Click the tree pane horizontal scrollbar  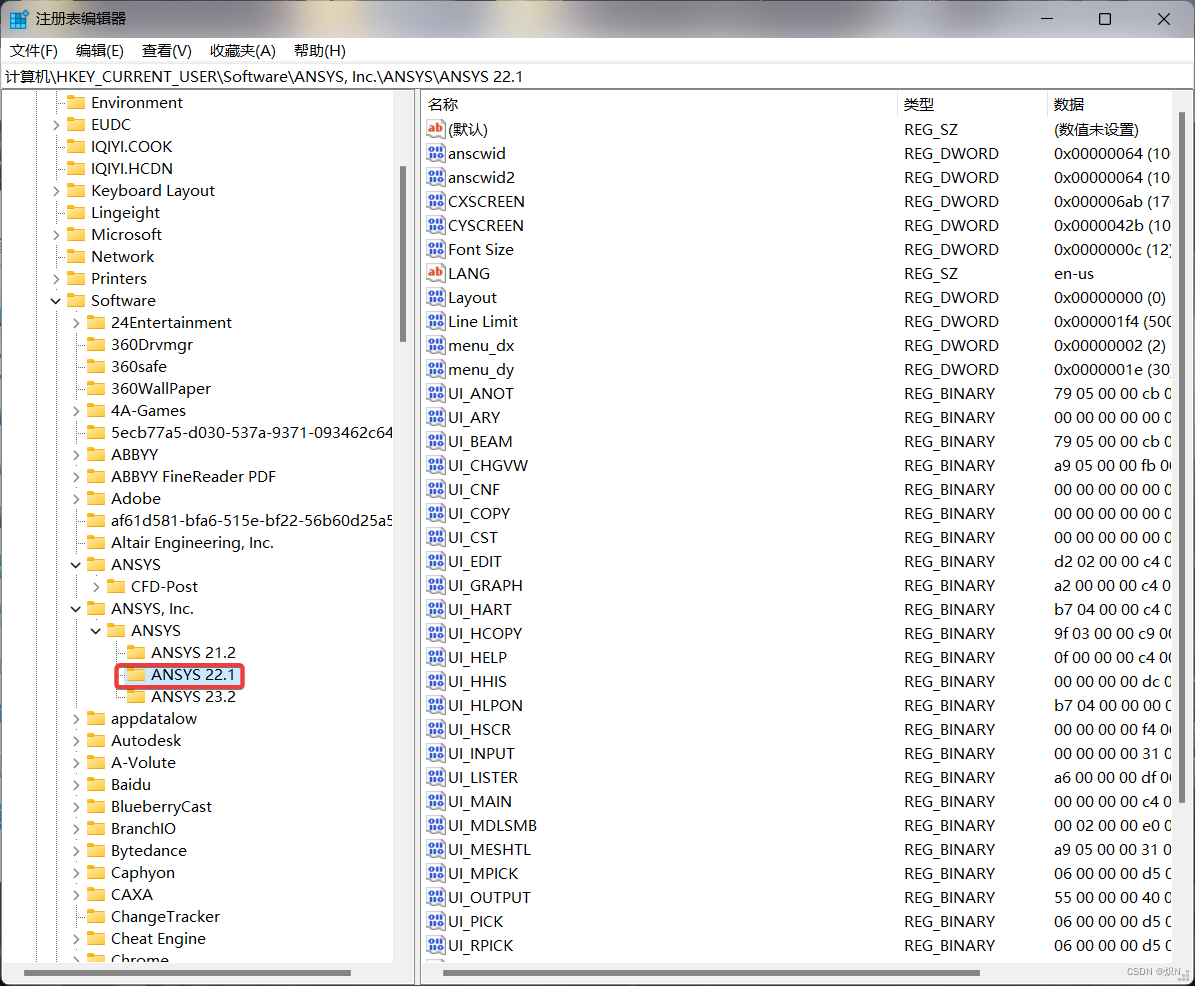click(x=187, y=972)
